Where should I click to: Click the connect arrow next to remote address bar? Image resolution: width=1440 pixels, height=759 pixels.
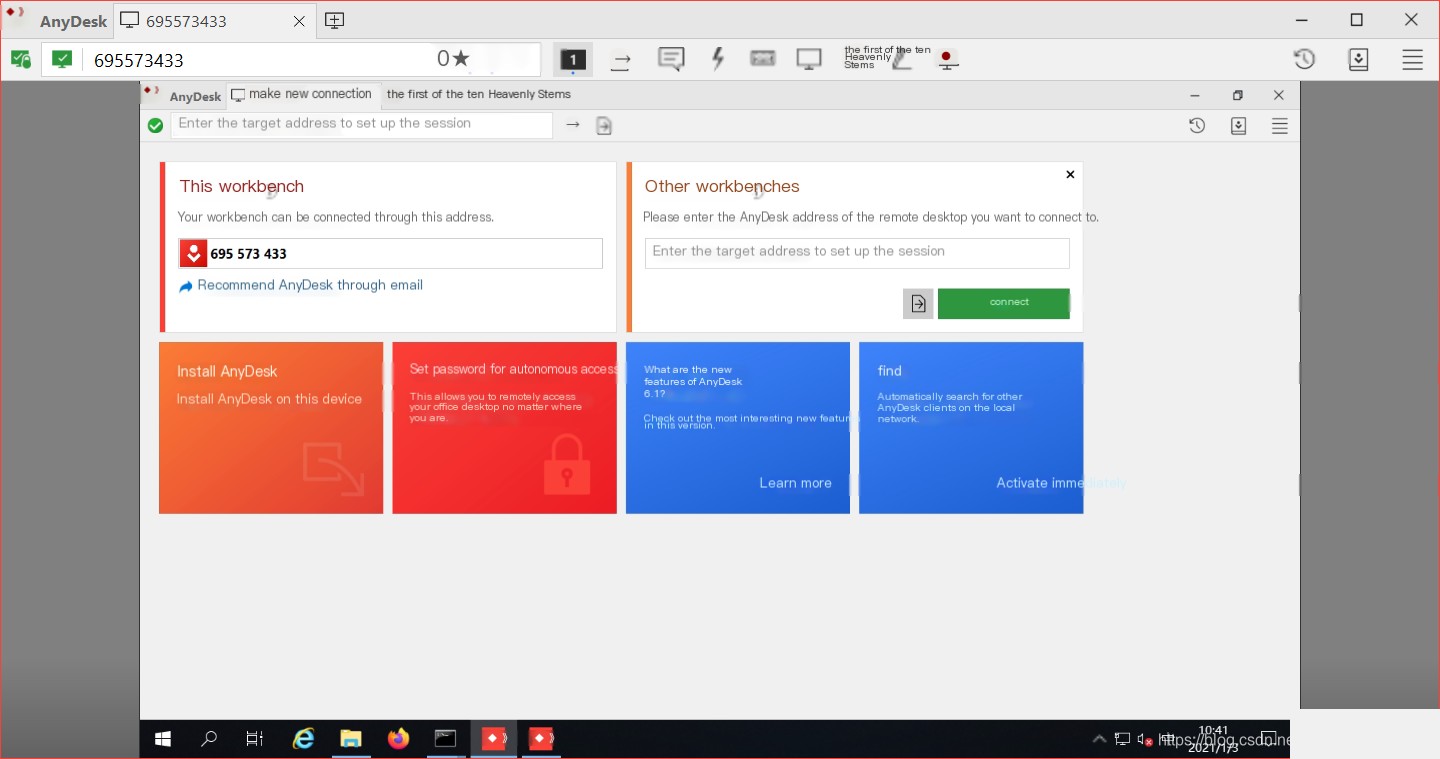pyautogui.click(x=573, y=125)
